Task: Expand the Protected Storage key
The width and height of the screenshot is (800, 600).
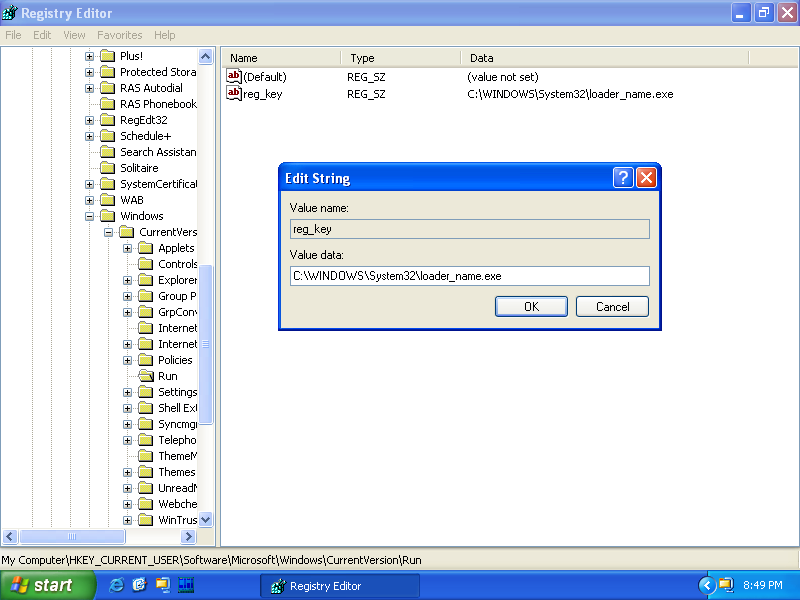Action: pos(89,72)
